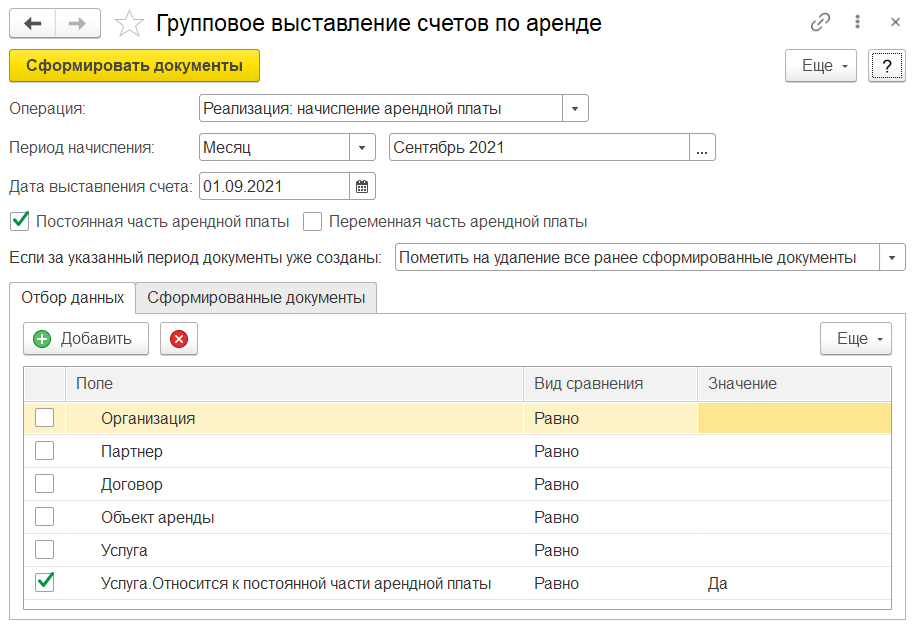Open help with the question mark button
The width and height of the screenshot is (913, 627).
pyautogui.click(x=886, y=66)
